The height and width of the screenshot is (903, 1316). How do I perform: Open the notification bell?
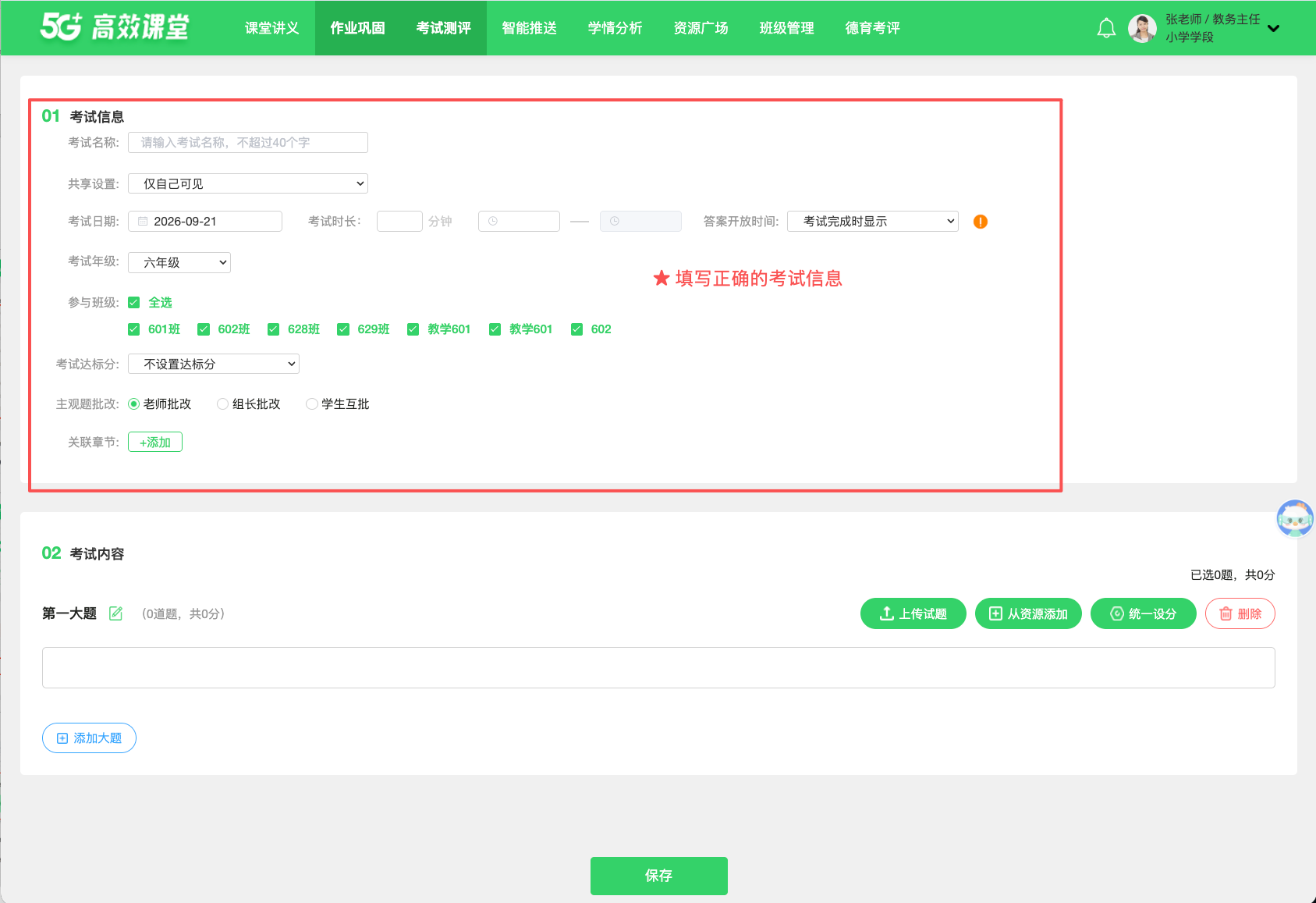(1106, 28)
